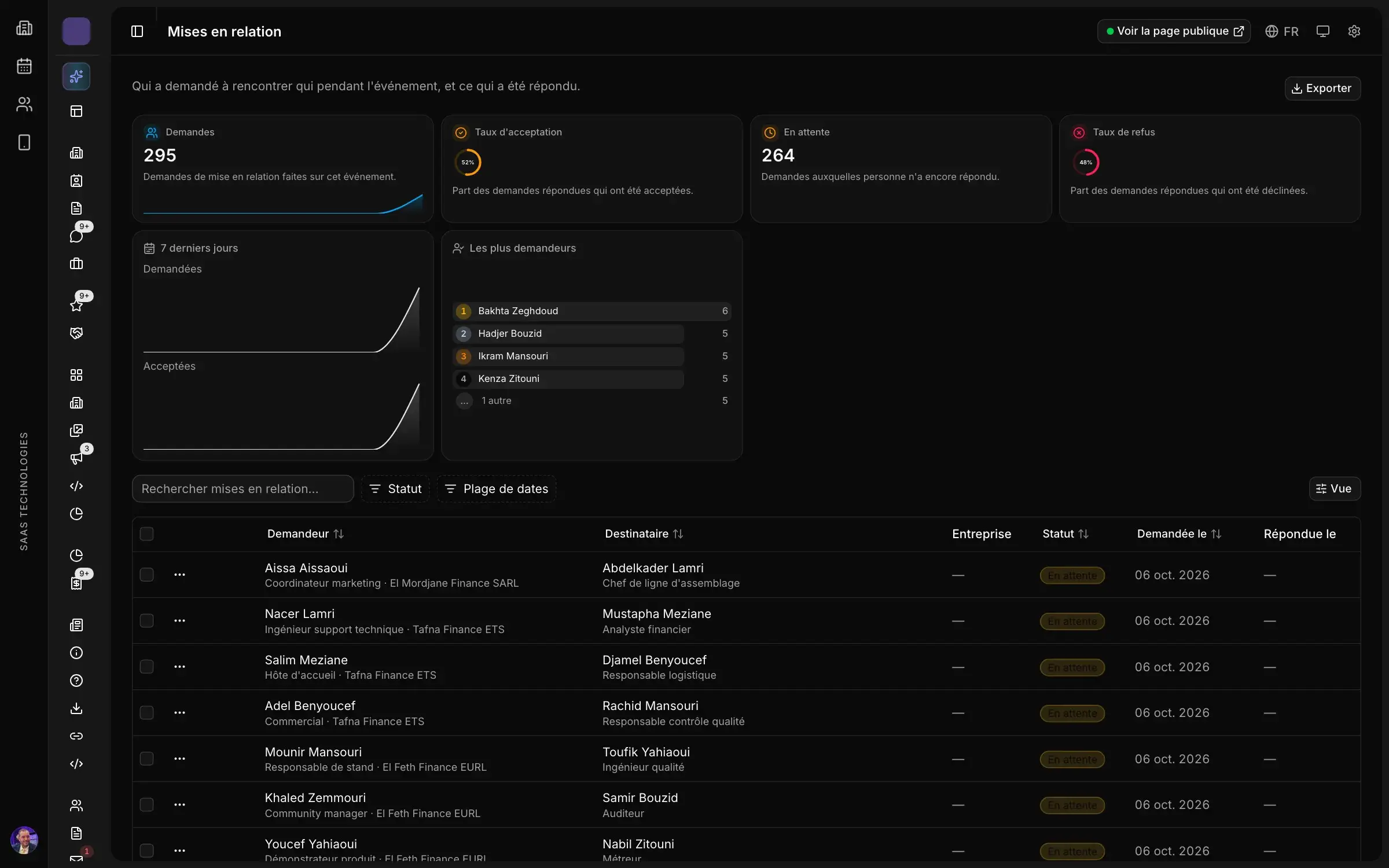
Task: Open the megaphone icon with badge 3
Action: (76, 458)
